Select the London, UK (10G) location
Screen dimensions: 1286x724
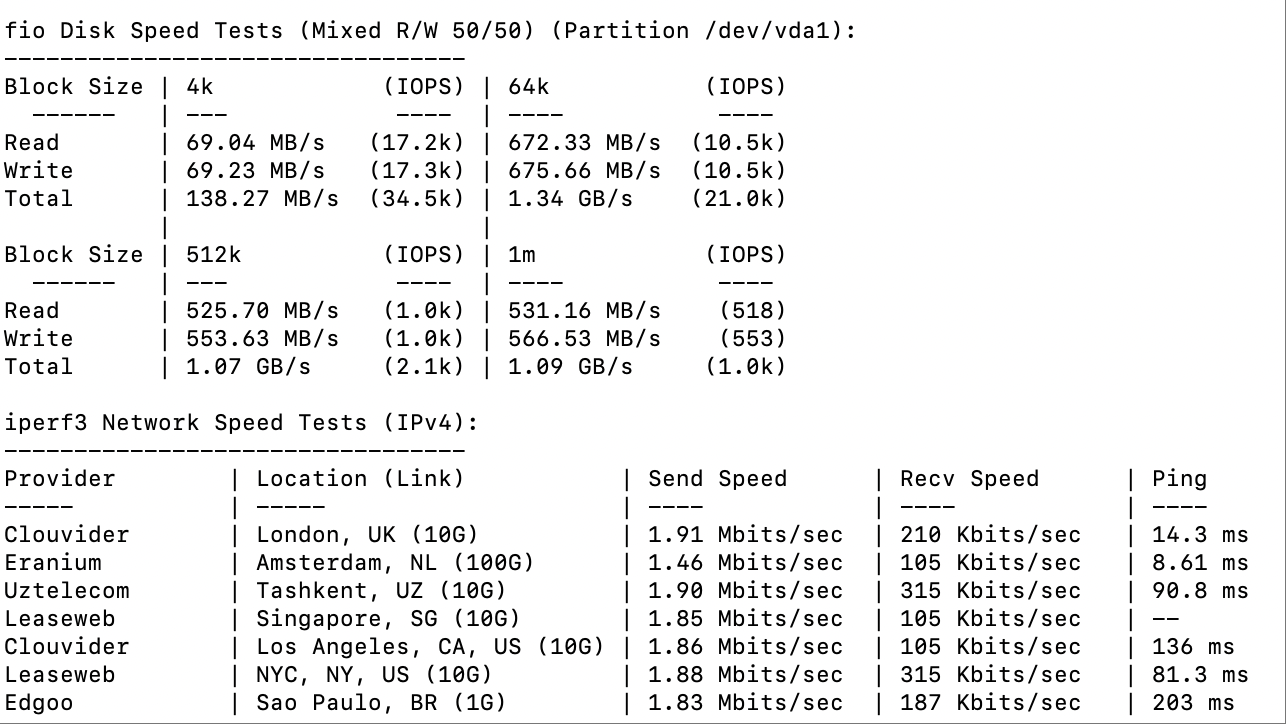pos(368,535)
